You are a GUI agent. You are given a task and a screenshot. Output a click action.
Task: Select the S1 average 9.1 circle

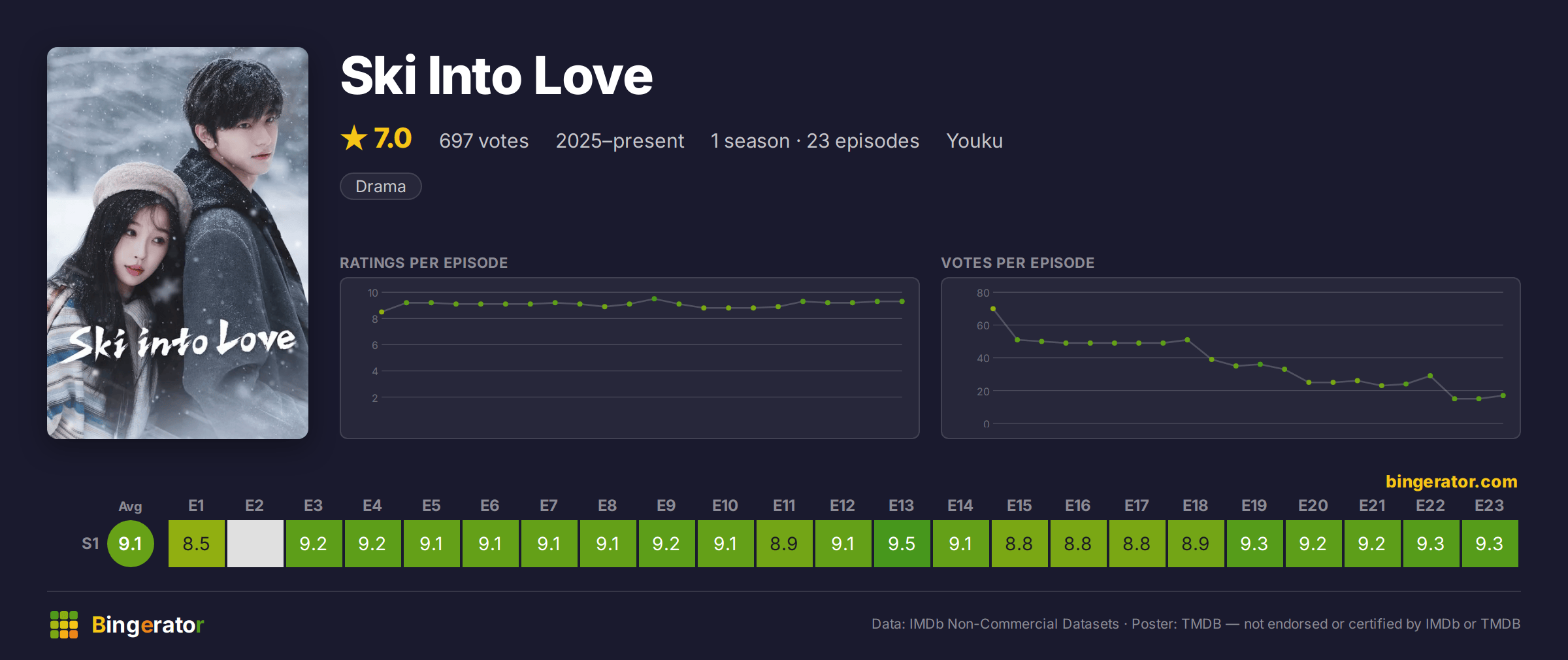(x=131, y=544)
